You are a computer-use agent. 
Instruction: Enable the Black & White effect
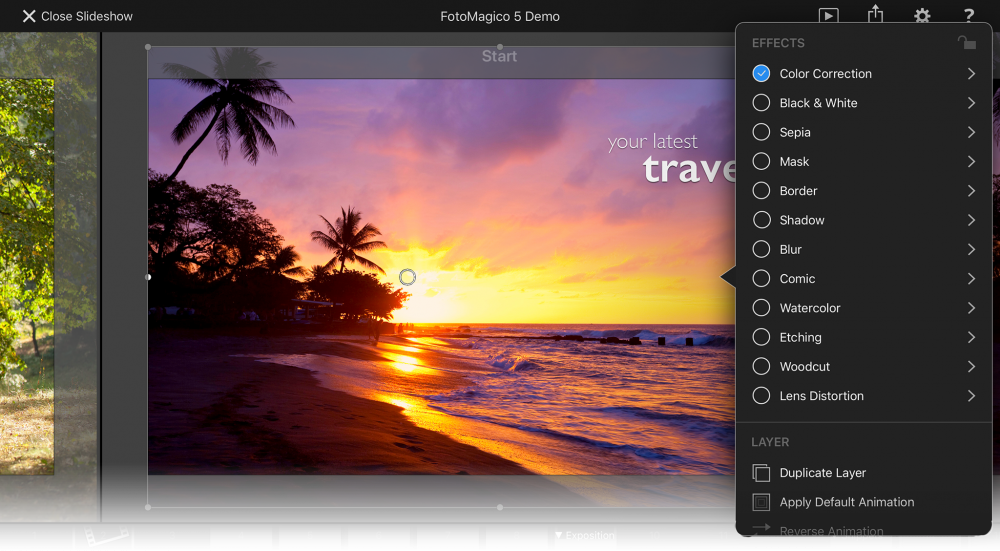(x=761, y=103)
